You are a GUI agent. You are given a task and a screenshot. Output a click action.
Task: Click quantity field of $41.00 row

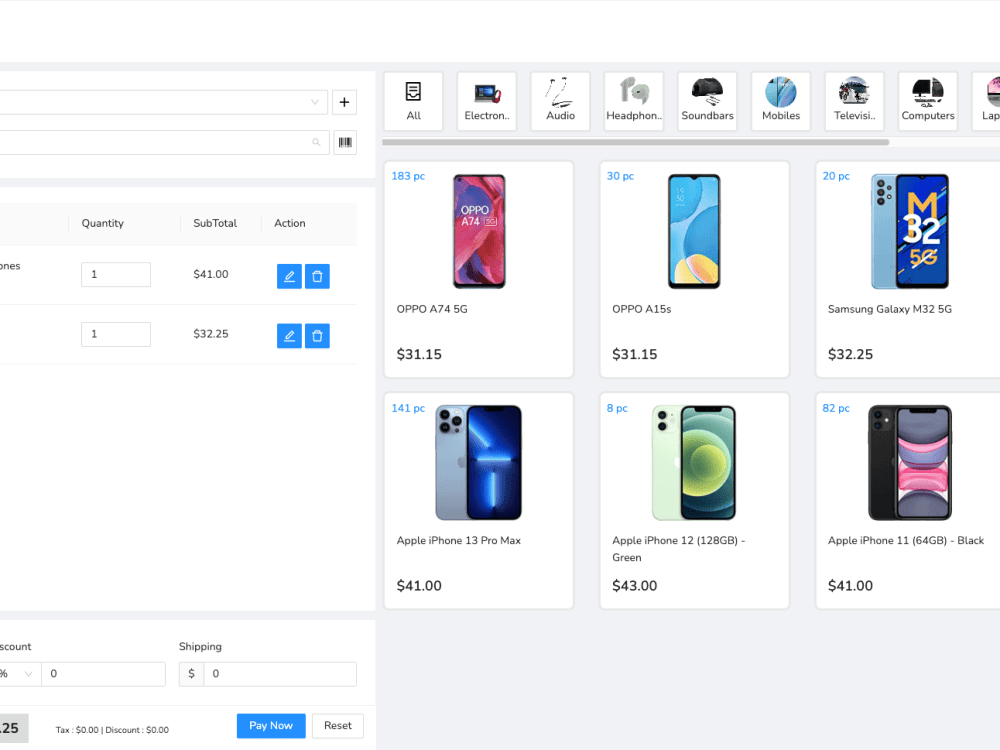coord(116,274)
